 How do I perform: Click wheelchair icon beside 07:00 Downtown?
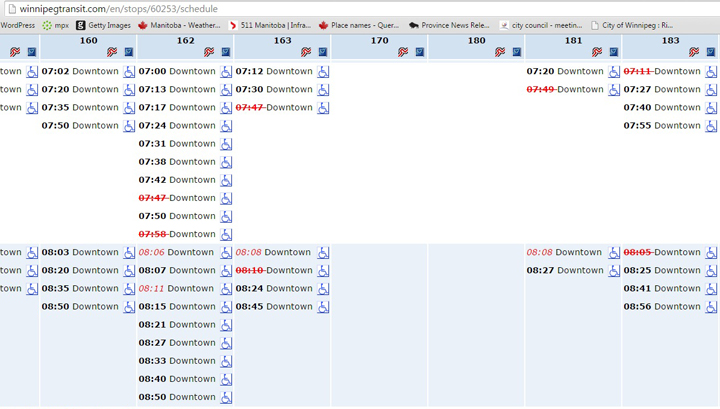click(226, 72)
